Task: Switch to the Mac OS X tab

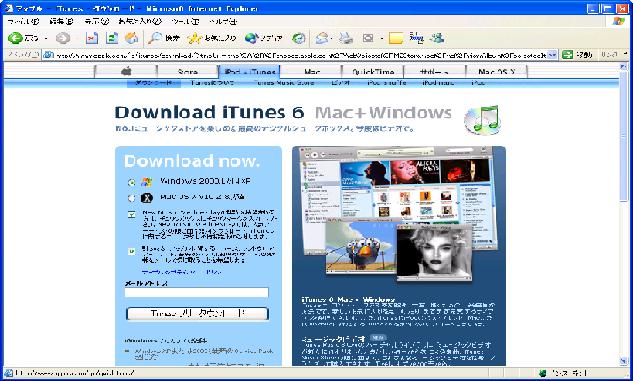Action: pyautogui.click(x=497, y=71)
